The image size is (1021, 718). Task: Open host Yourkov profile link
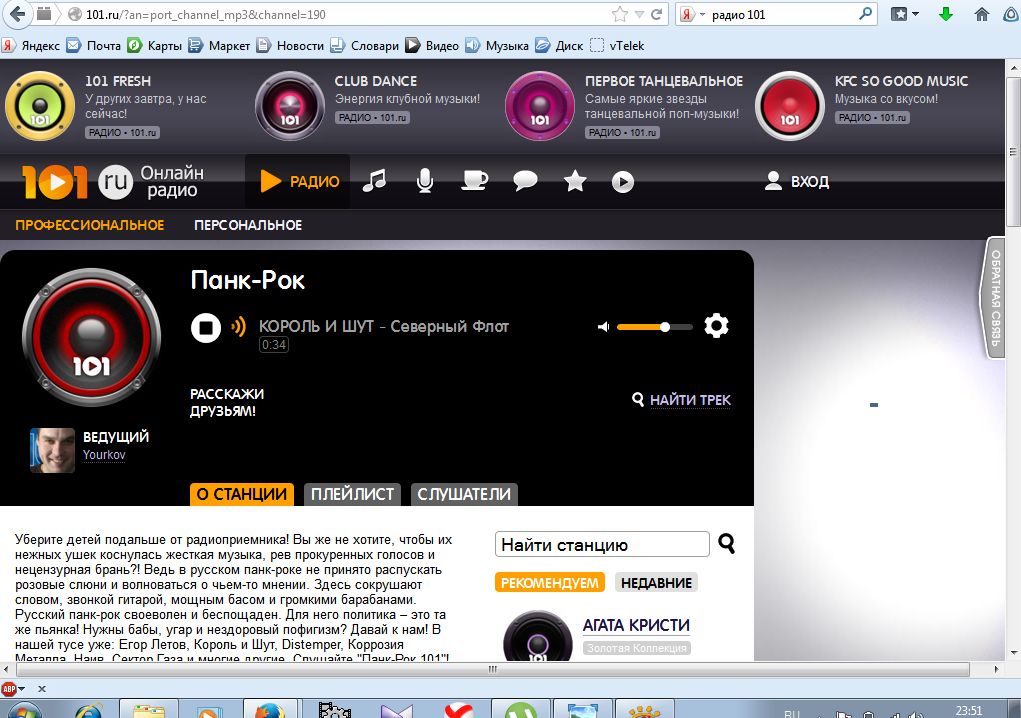(x=104, y=454)
